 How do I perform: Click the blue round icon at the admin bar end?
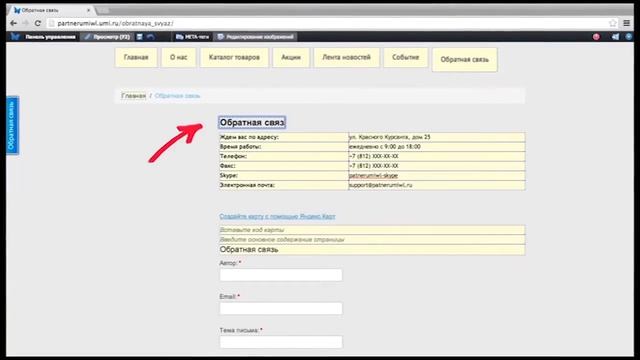(629, 37)
